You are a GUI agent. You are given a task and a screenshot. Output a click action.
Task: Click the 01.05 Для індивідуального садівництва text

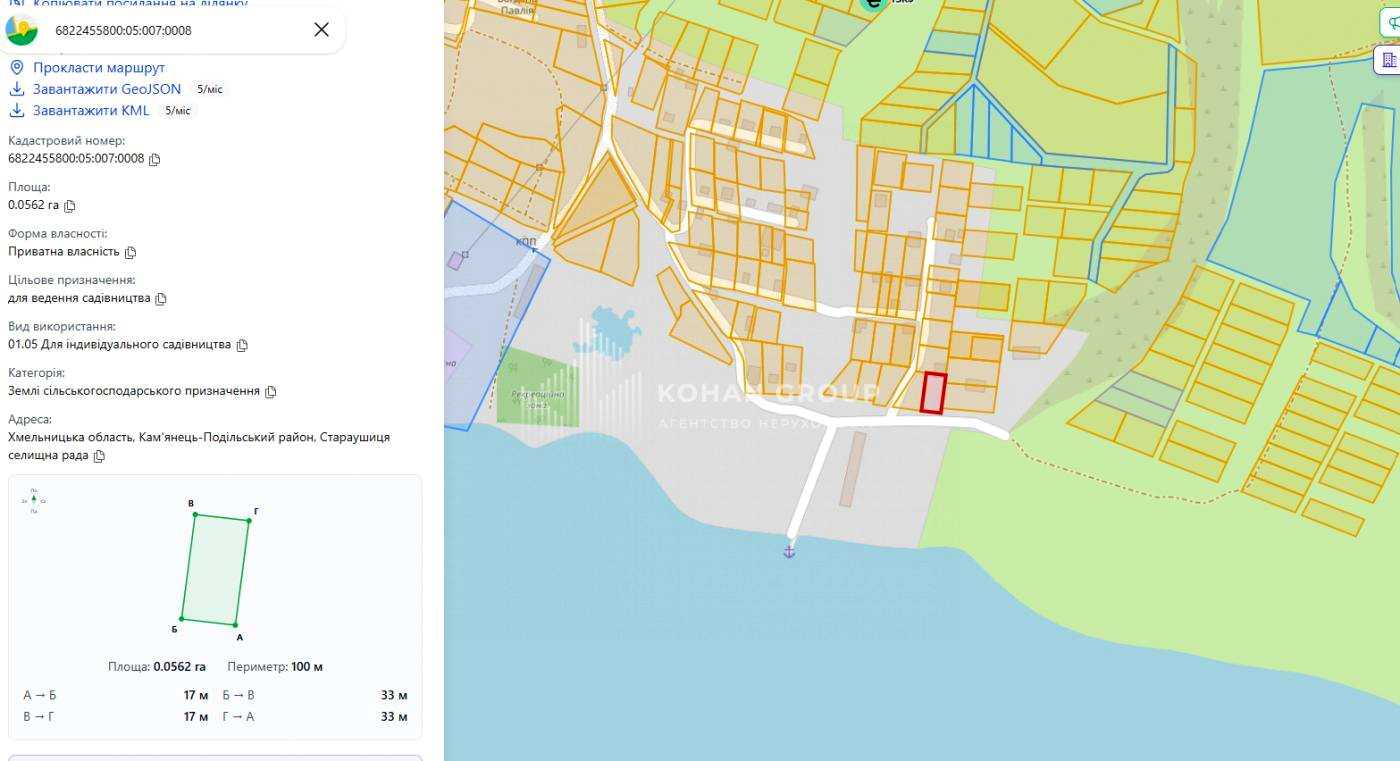point(119,345)
